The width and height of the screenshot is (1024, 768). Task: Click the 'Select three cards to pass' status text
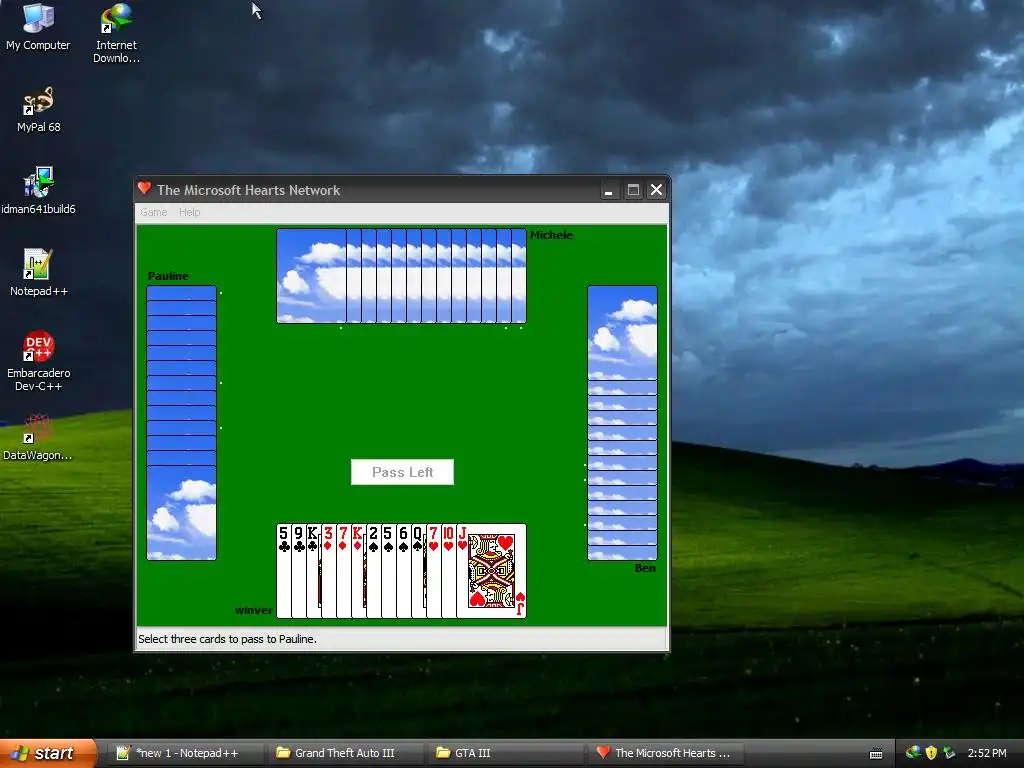[227, 639]
